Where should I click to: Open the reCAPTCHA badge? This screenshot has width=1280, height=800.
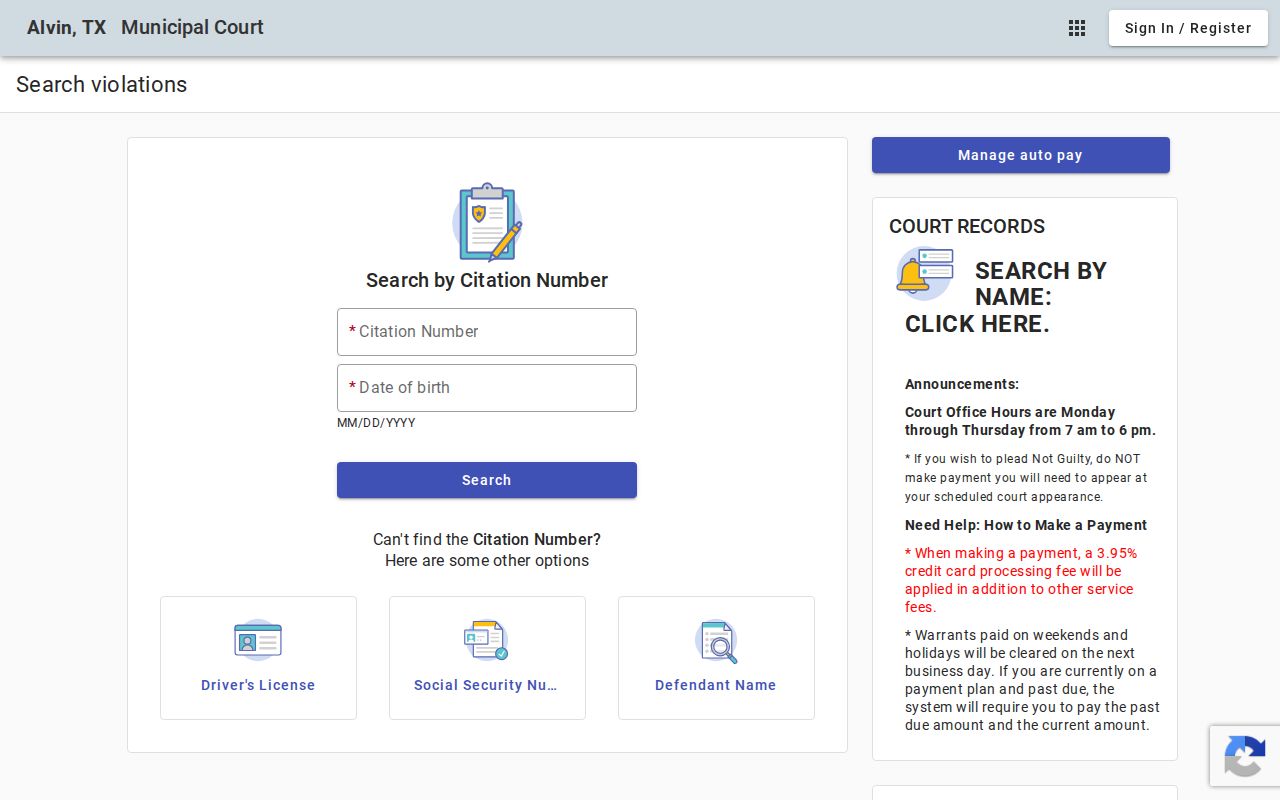coord(1245,756)
